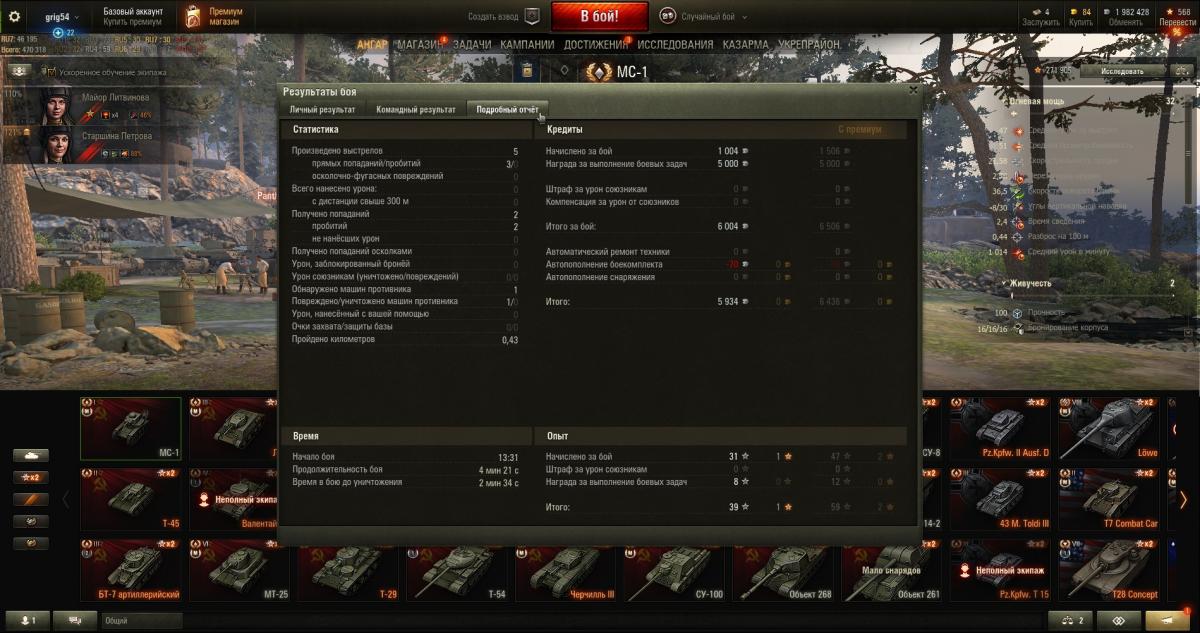
Task: Click the Исследовать research button
Action: (x=1122, y=71)
